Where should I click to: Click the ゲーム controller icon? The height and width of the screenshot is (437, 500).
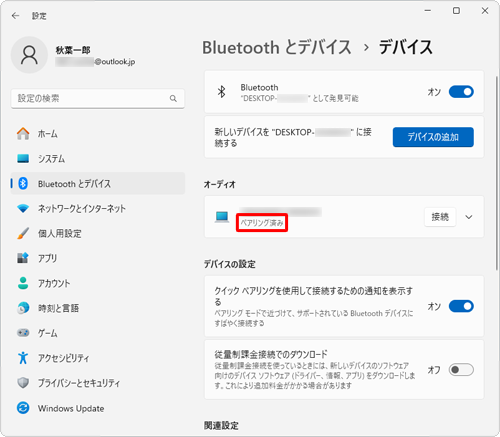click(x=23, y=333)
